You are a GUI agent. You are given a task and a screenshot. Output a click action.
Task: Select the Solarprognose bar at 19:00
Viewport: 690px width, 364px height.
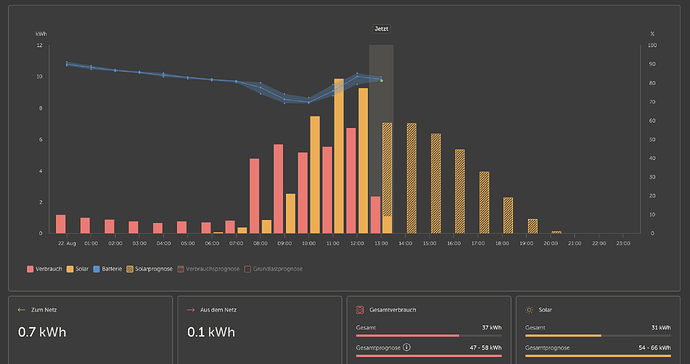click(x=532, y=226)
